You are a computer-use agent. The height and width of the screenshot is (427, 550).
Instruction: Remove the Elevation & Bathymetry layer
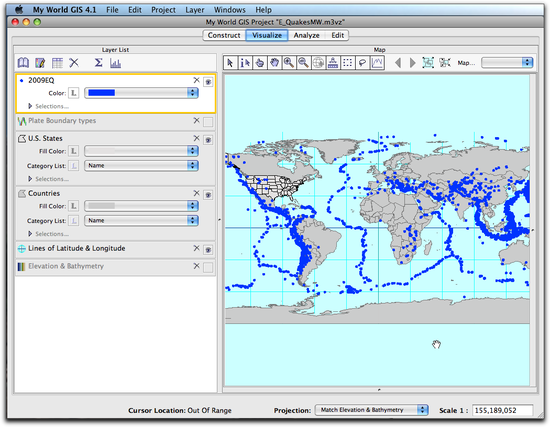196,266
